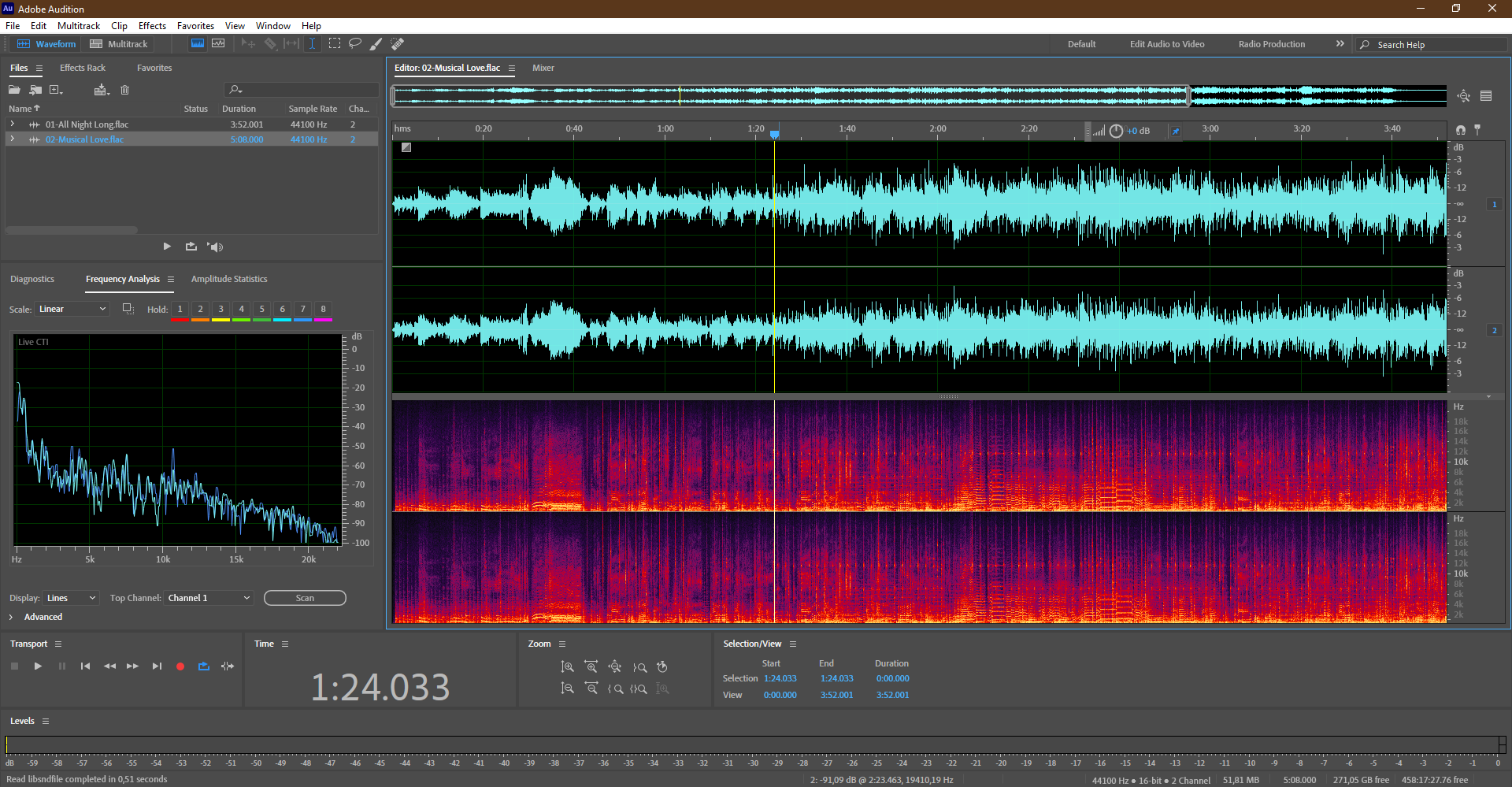Toggle channel 2 enable button

(1495, 330)
